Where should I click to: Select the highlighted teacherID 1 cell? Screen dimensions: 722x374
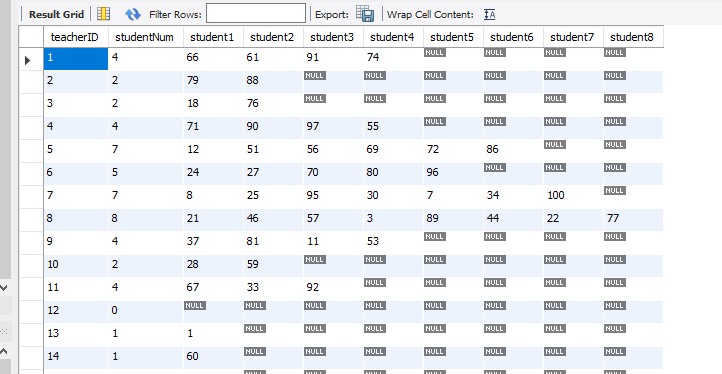coord(76,59)
